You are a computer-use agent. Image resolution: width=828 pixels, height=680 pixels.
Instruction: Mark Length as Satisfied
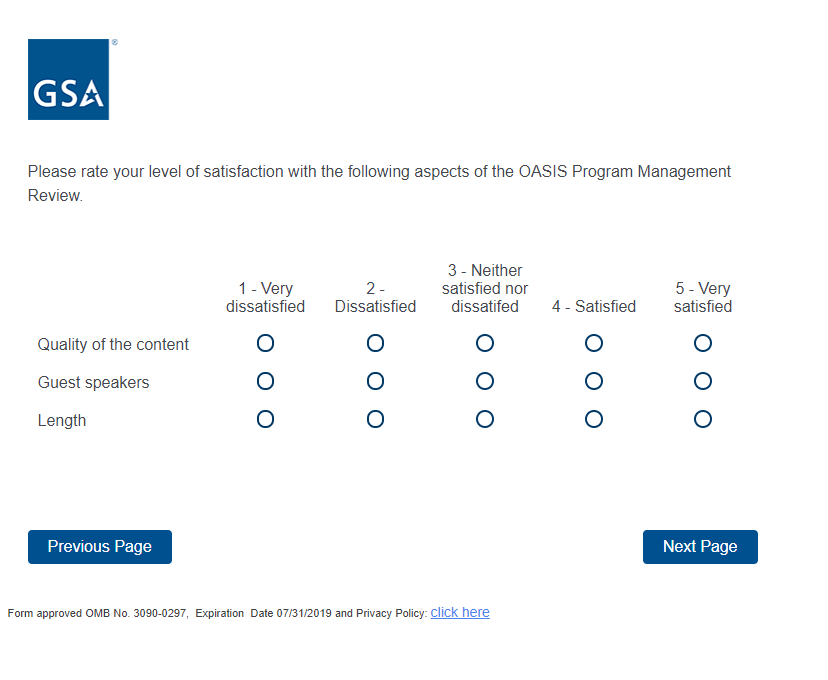594,419
